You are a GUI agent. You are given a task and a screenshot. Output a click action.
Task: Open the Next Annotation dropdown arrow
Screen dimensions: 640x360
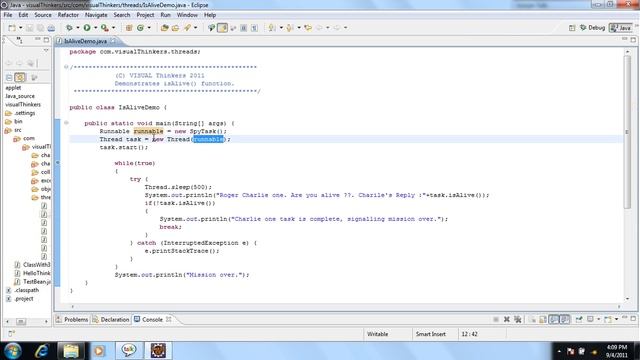(x=281, y=28)
